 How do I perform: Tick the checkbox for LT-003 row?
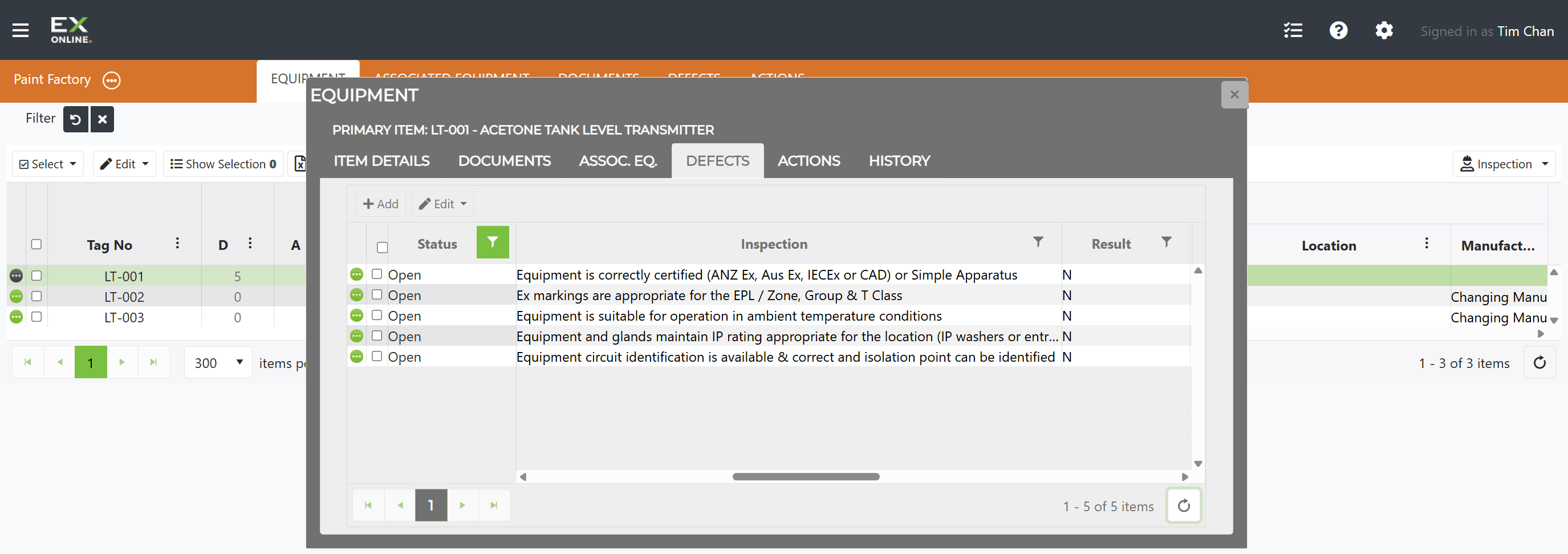[36, 317]
